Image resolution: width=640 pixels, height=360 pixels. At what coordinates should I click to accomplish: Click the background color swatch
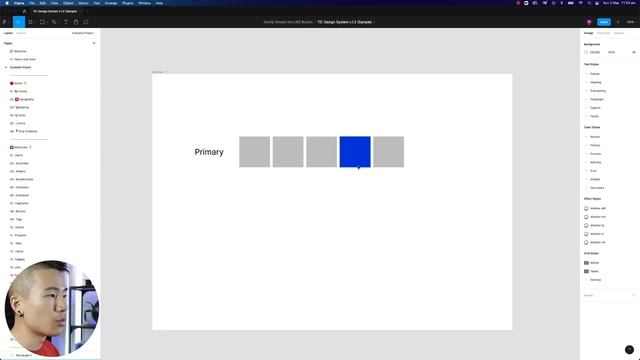coord(586,52)
